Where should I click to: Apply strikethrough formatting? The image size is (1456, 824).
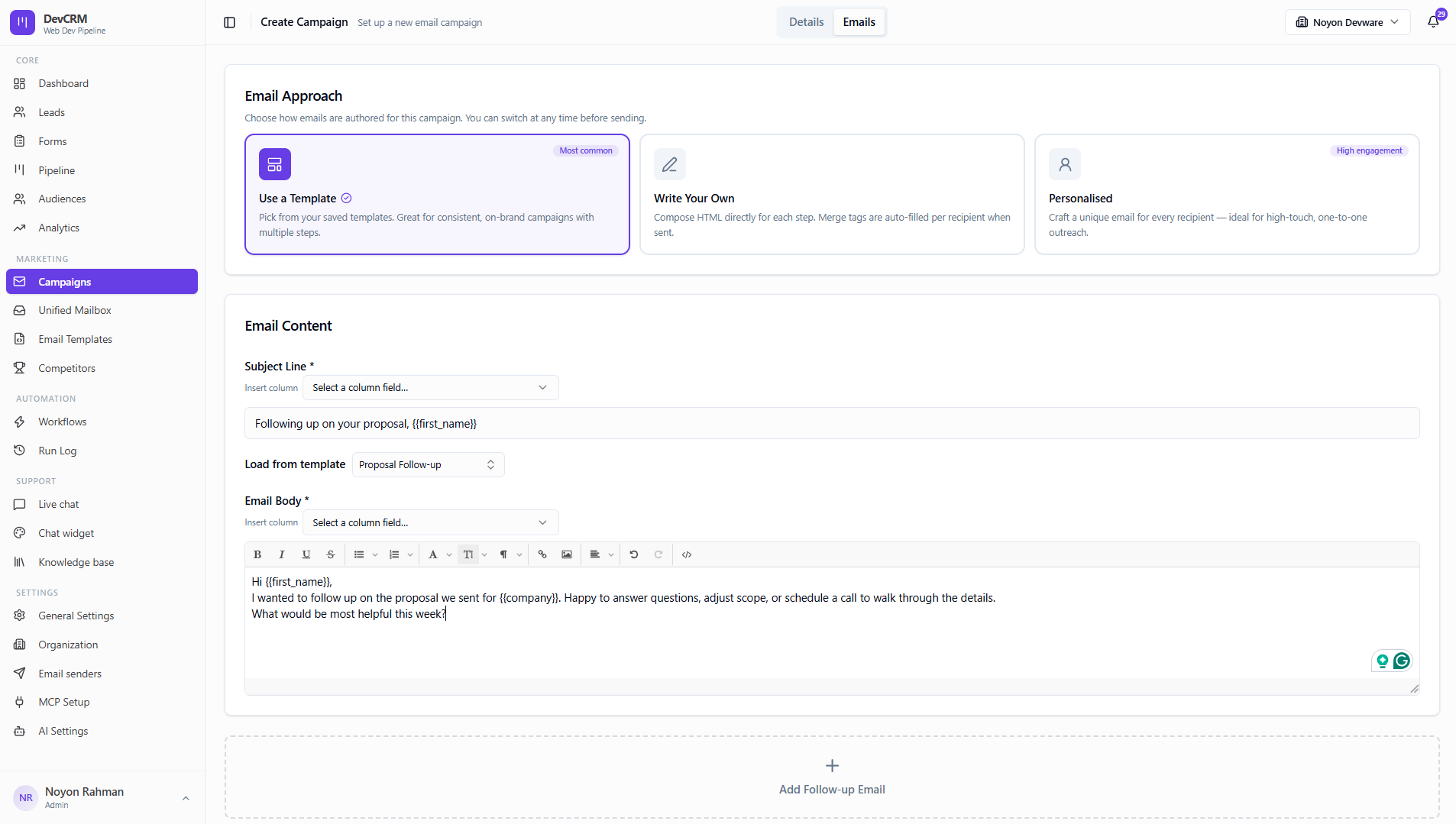(331, 554)
